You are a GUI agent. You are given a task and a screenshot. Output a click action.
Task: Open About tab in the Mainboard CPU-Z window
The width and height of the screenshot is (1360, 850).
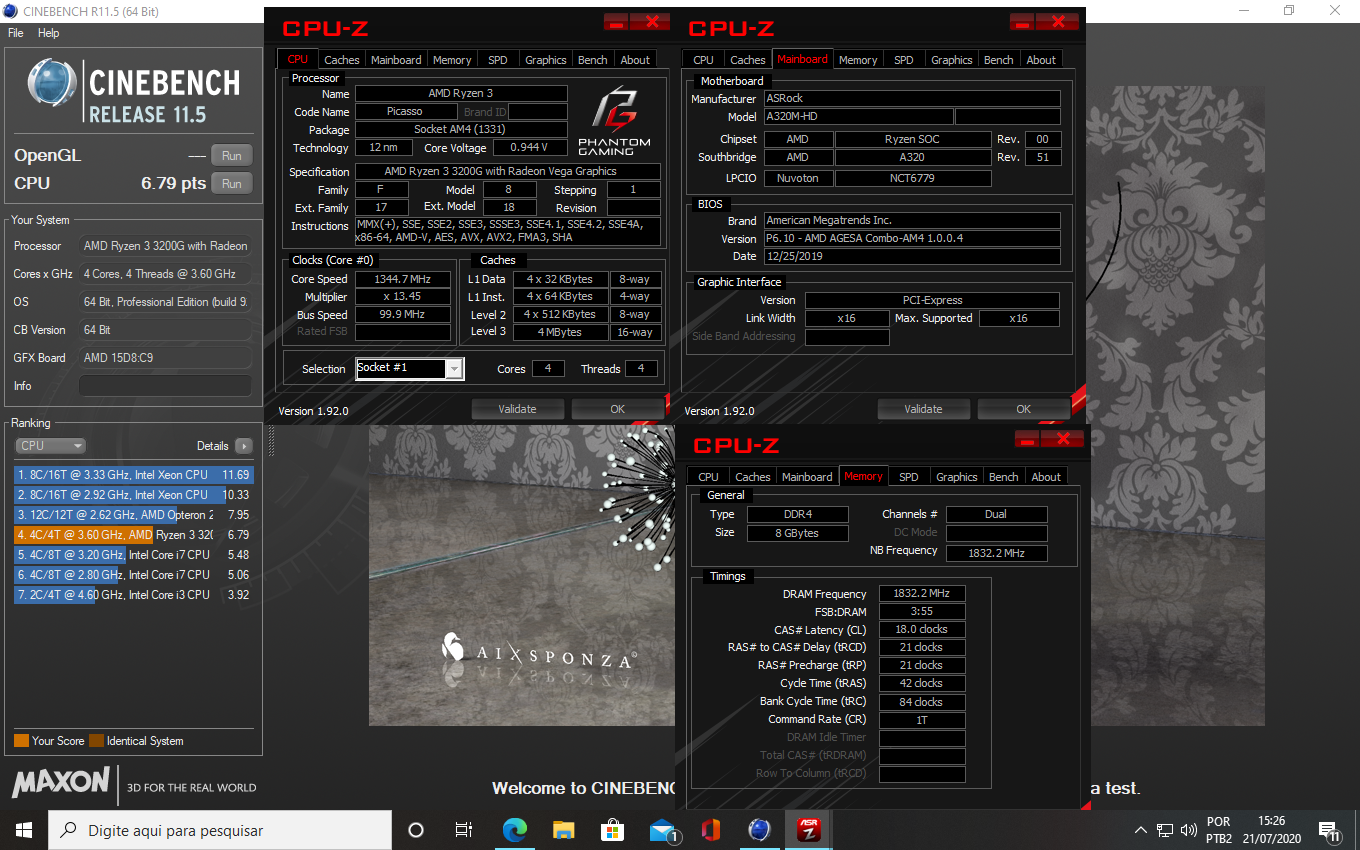(1041, 60)
